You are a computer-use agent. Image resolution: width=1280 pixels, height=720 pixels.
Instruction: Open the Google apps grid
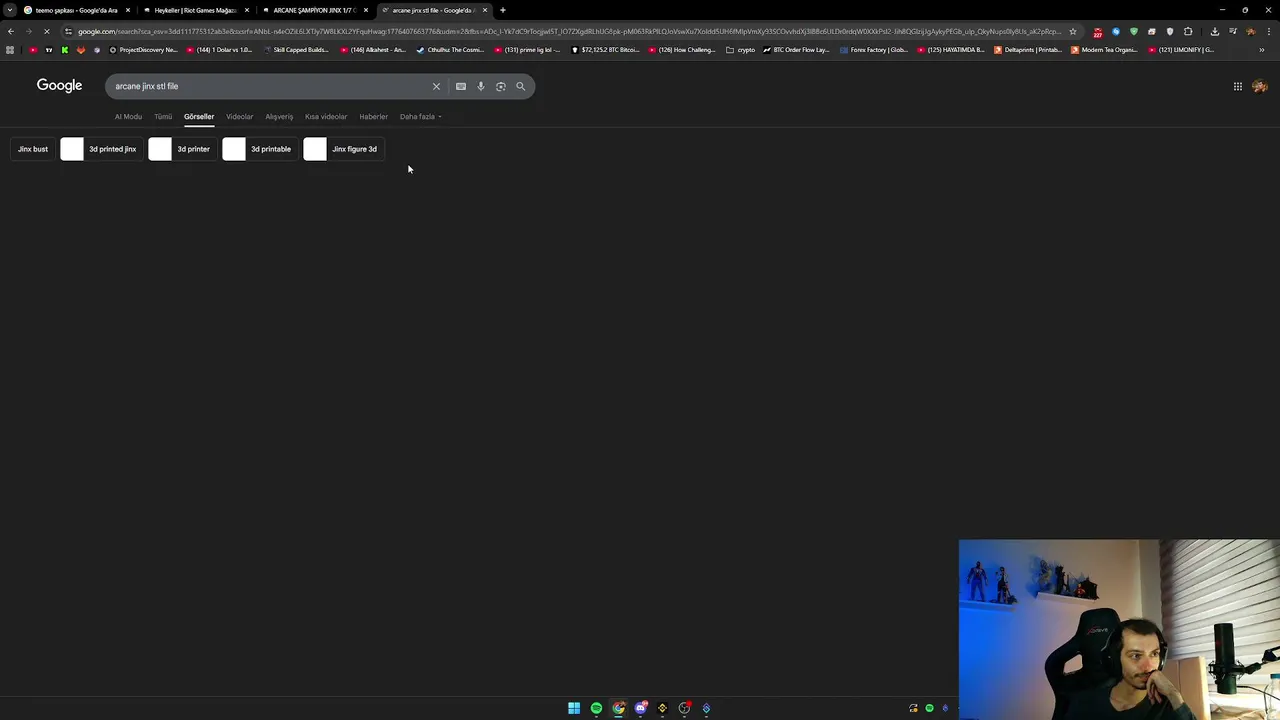click(x=1238, y=86)
